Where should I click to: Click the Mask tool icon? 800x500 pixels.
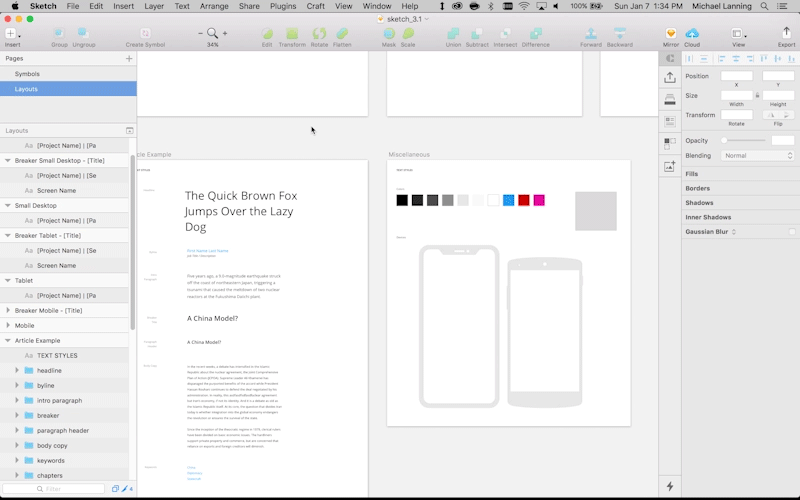pyautogui.click(x=389, y=34)
